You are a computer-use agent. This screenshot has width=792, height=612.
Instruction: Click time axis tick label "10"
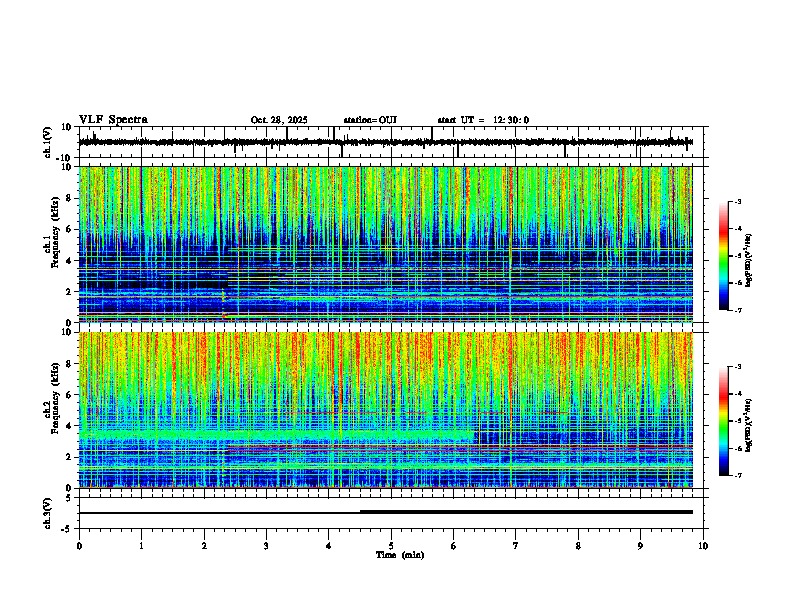pyautogui.click(x=703, y=546)
